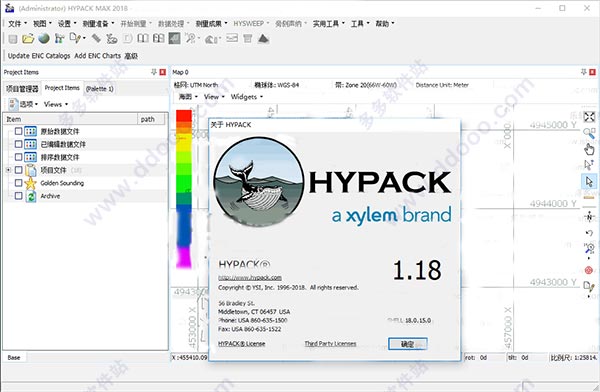The width and height of the screenshot is (600, 392).
Task: Select the pan hand tool
Action: click(x=589, y=149)
